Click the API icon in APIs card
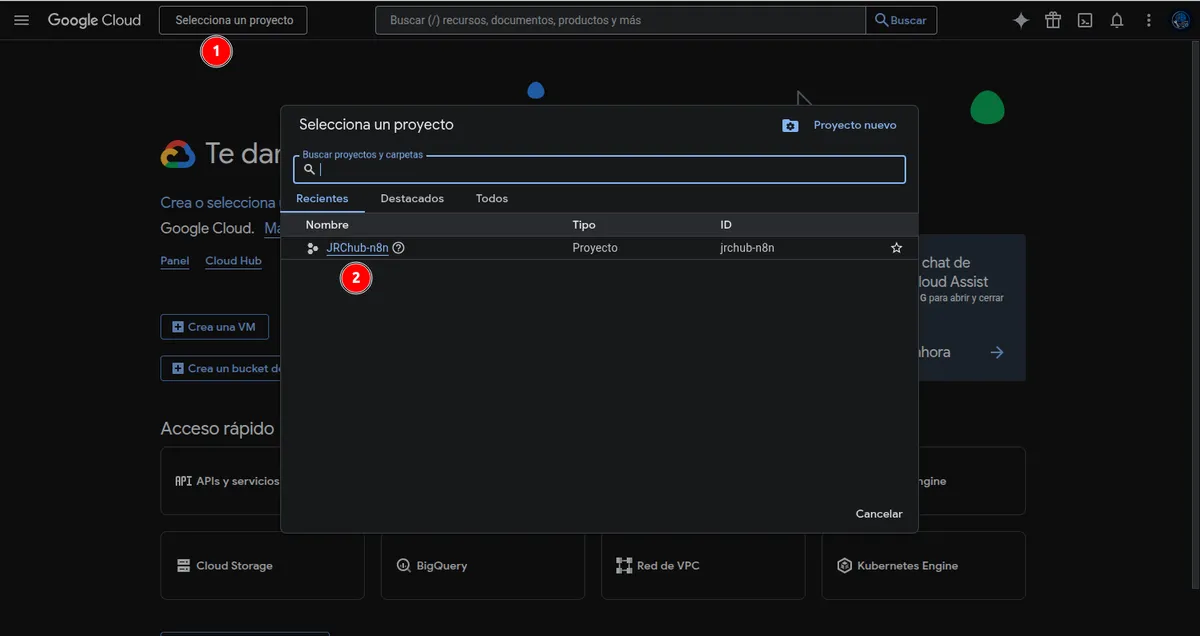This screenshot has width=1200, height=636. coord(184,481)
